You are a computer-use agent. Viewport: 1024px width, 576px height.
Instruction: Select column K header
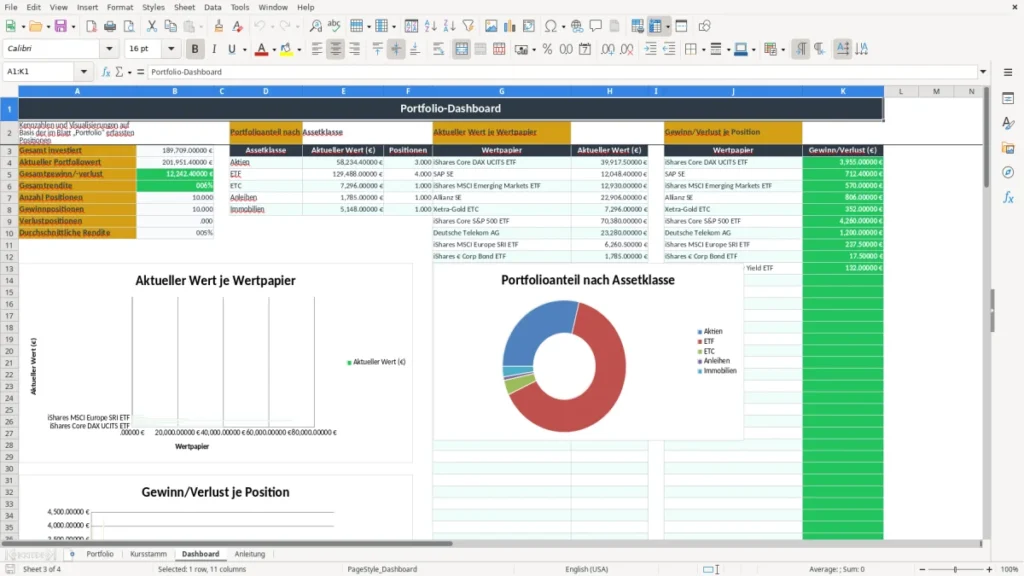pyautogui.click(x=842, y=91)
